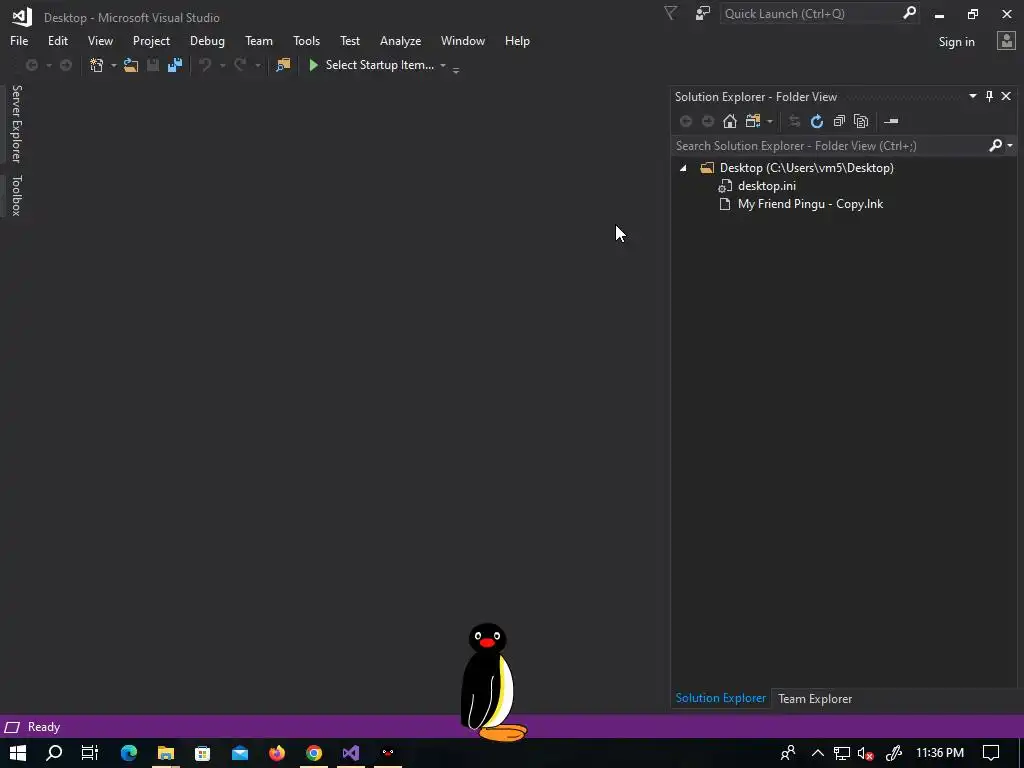Collapse the Desktop folder tree node
Screen dimensions: 1024x768
683,168
